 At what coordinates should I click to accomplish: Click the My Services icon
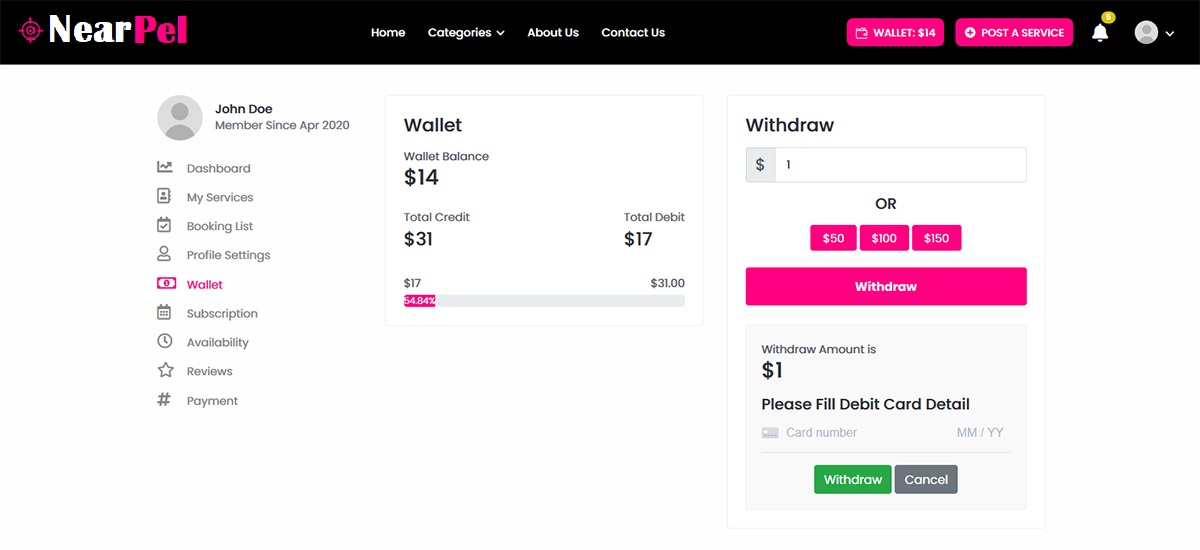click(x=165, y=197)
